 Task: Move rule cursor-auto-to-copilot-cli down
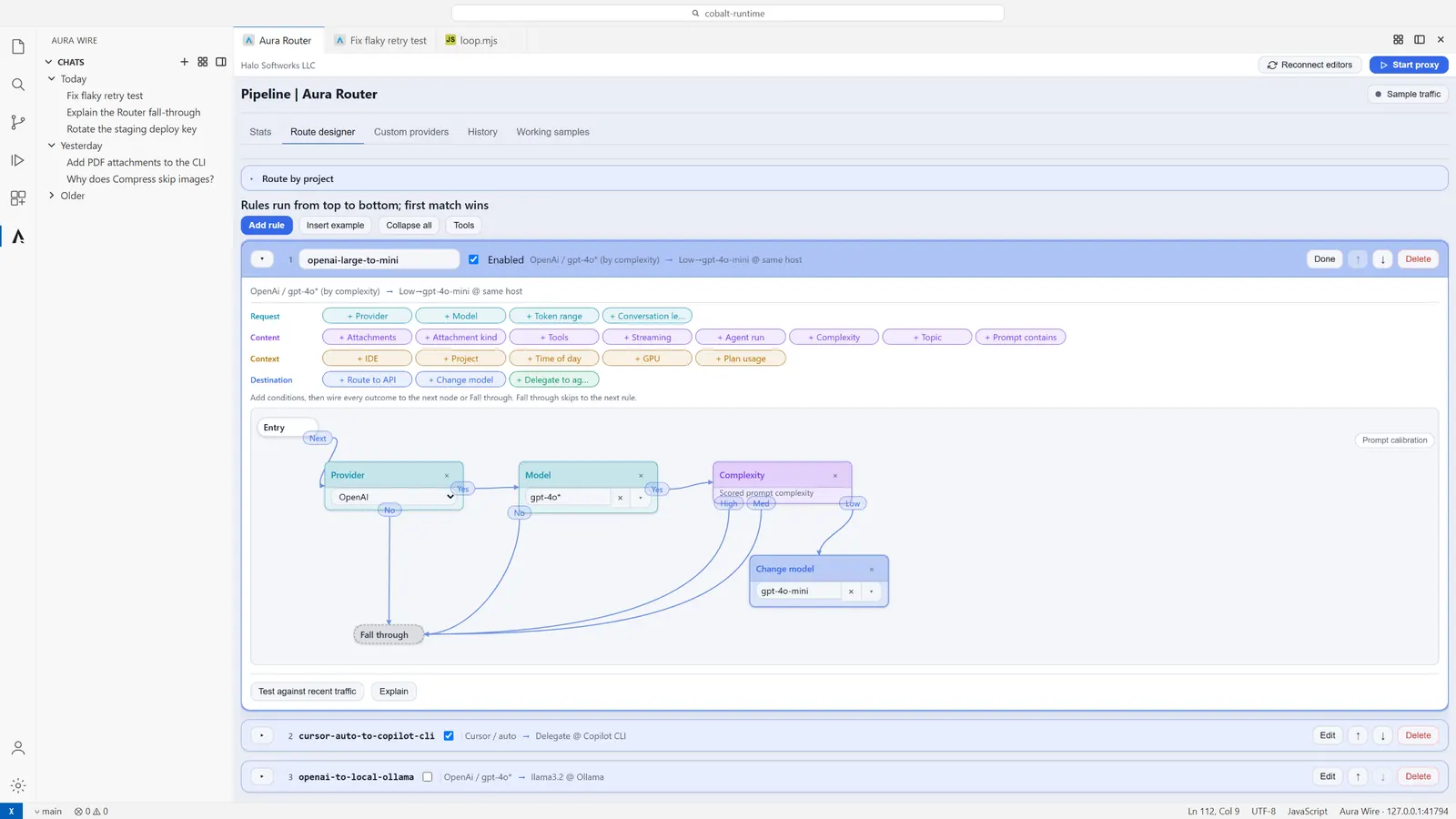point(1382,735)
